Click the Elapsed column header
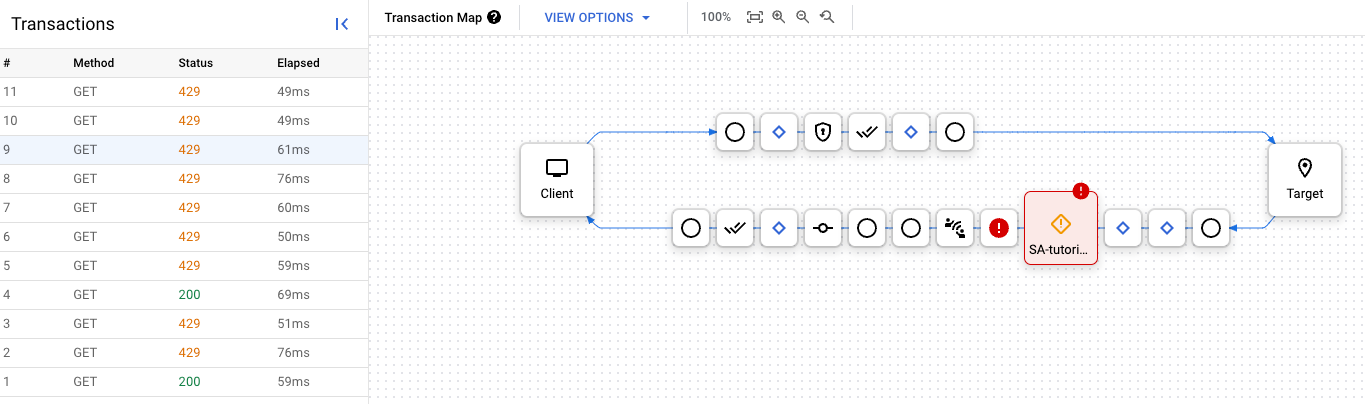1365x404 pixels. (298, 63)
